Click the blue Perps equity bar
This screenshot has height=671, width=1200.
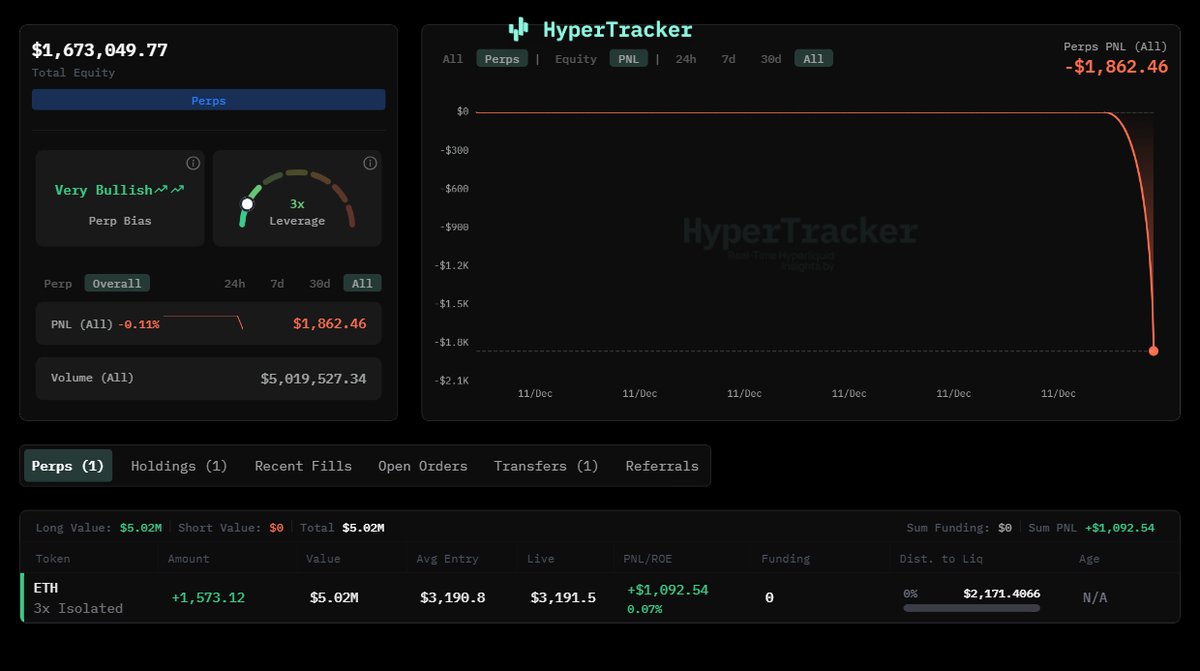[x=208, y=100]
